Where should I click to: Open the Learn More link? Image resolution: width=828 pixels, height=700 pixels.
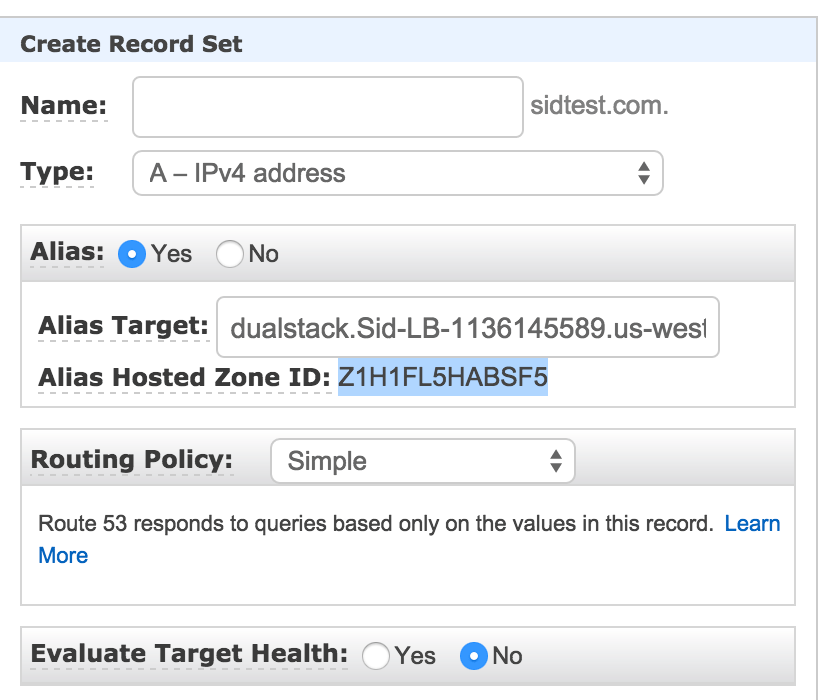[x=752, y=523]
